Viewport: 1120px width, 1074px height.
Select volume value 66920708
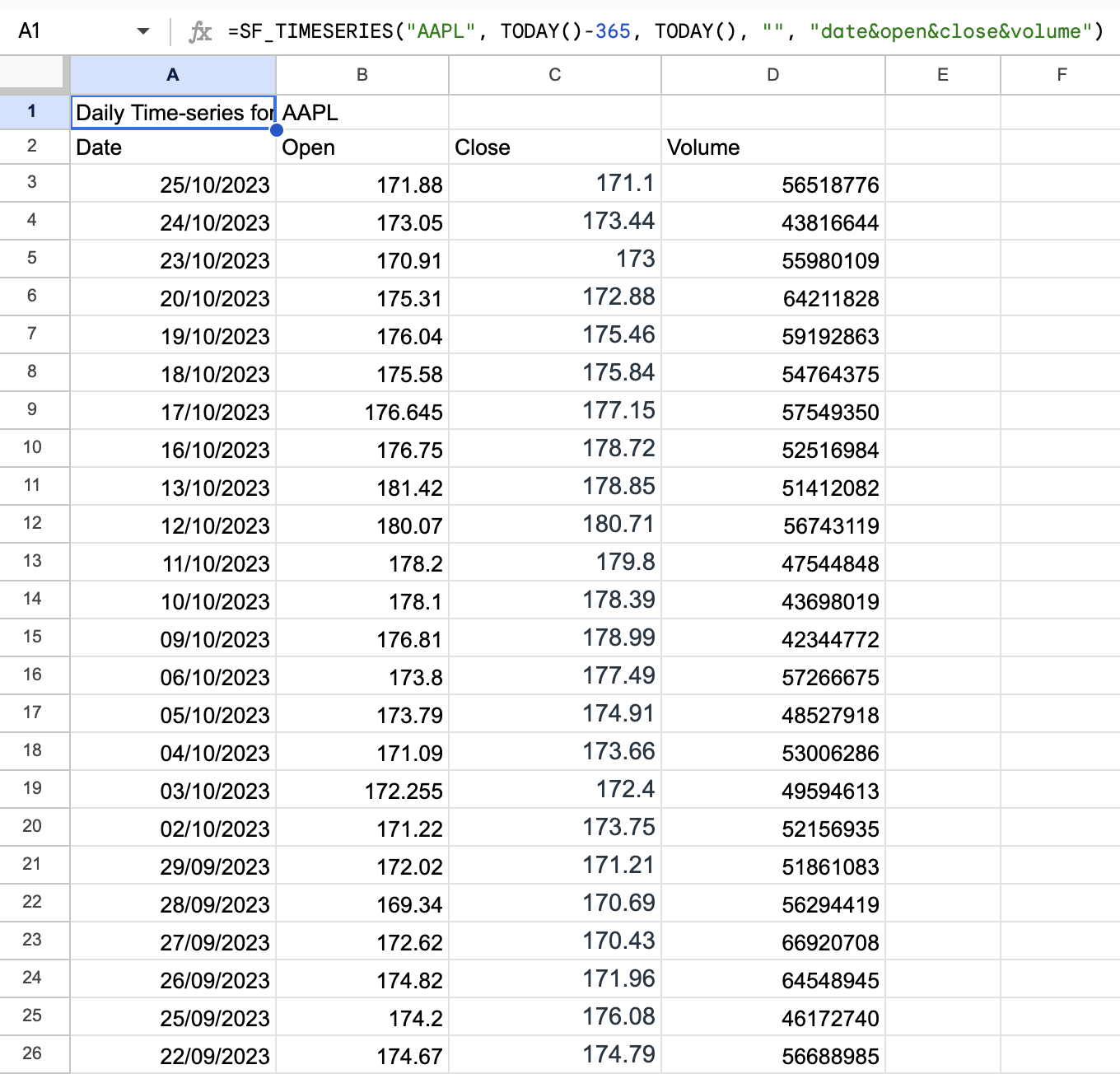click(773, 941)
